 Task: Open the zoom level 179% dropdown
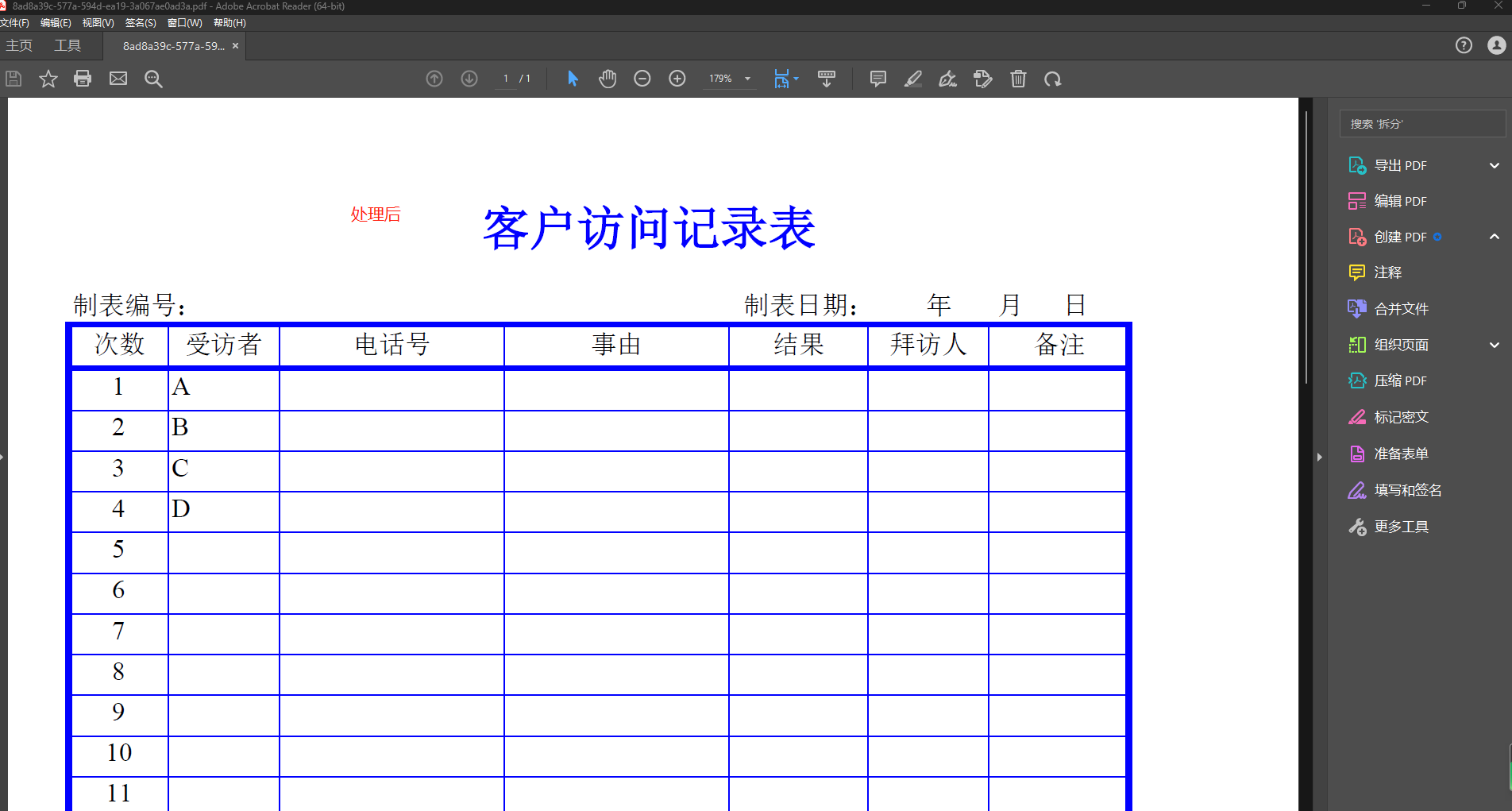(728, 79)
